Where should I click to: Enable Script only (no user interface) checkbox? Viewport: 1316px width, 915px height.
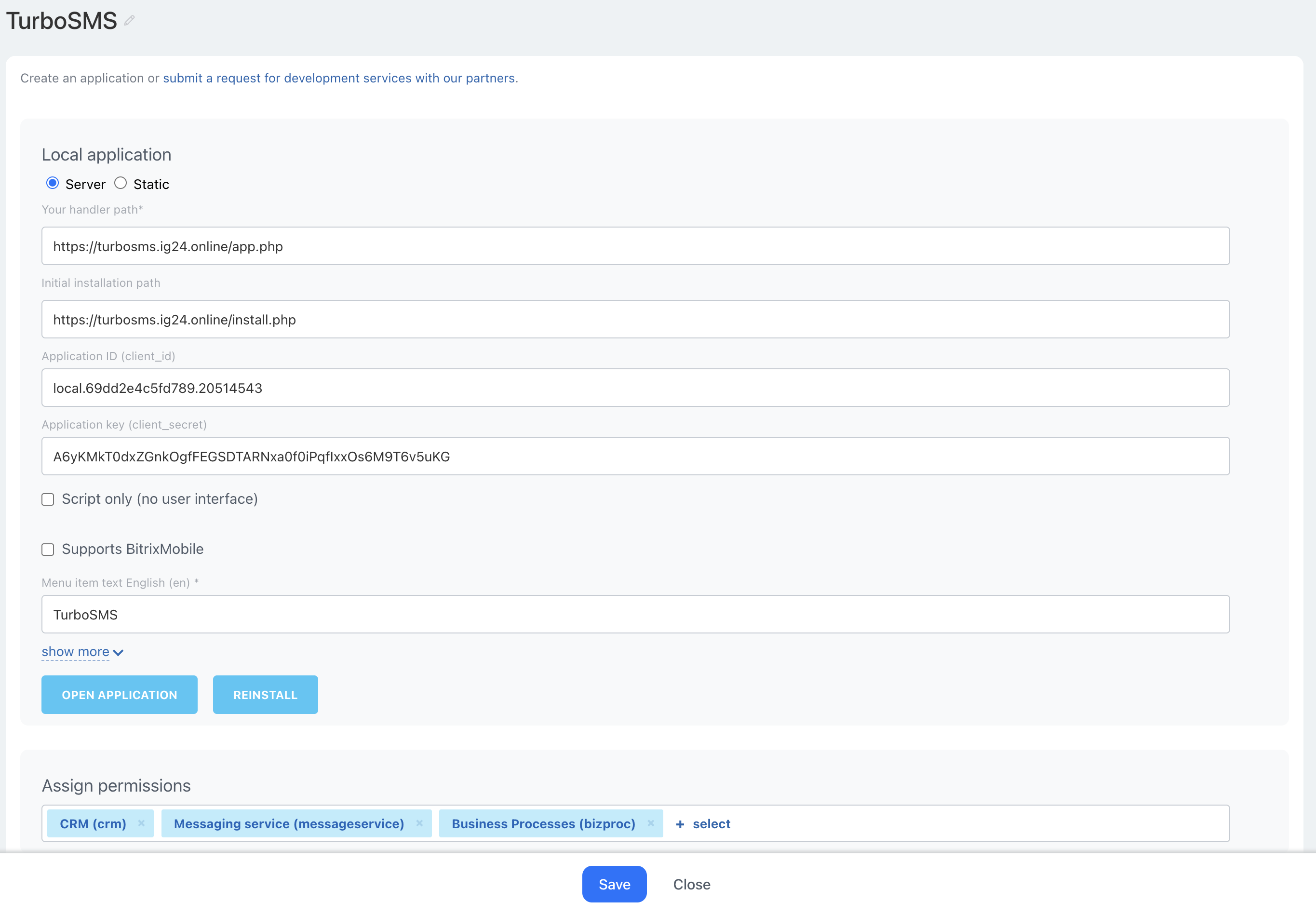click(x=48, y=499)
